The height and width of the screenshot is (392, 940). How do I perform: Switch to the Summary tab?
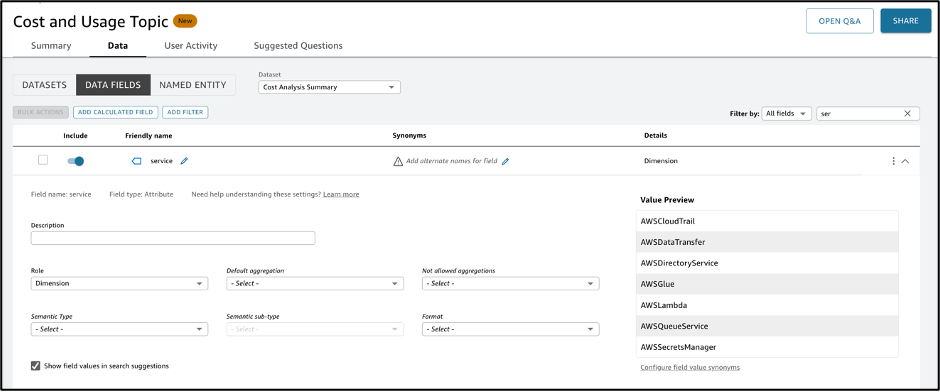pyautogui.click(x=51, y=46)
